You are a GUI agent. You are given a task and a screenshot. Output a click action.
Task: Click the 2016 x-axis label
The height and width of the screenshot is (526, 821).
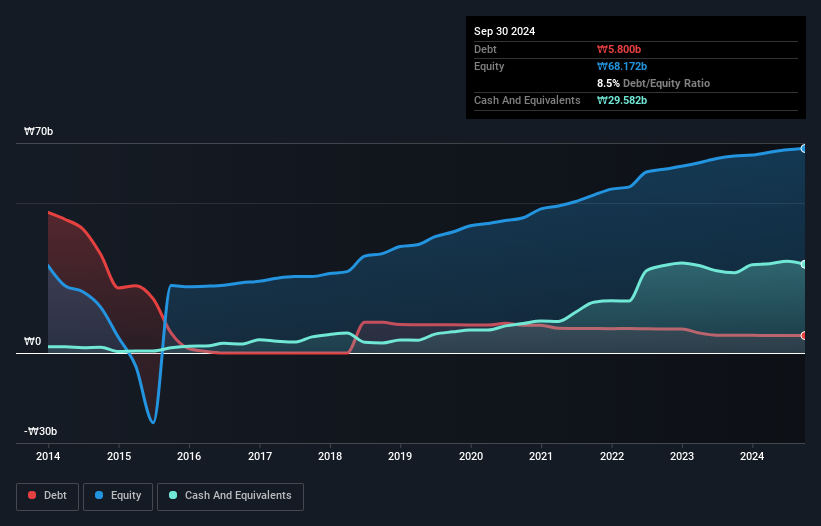coord(189,456)
